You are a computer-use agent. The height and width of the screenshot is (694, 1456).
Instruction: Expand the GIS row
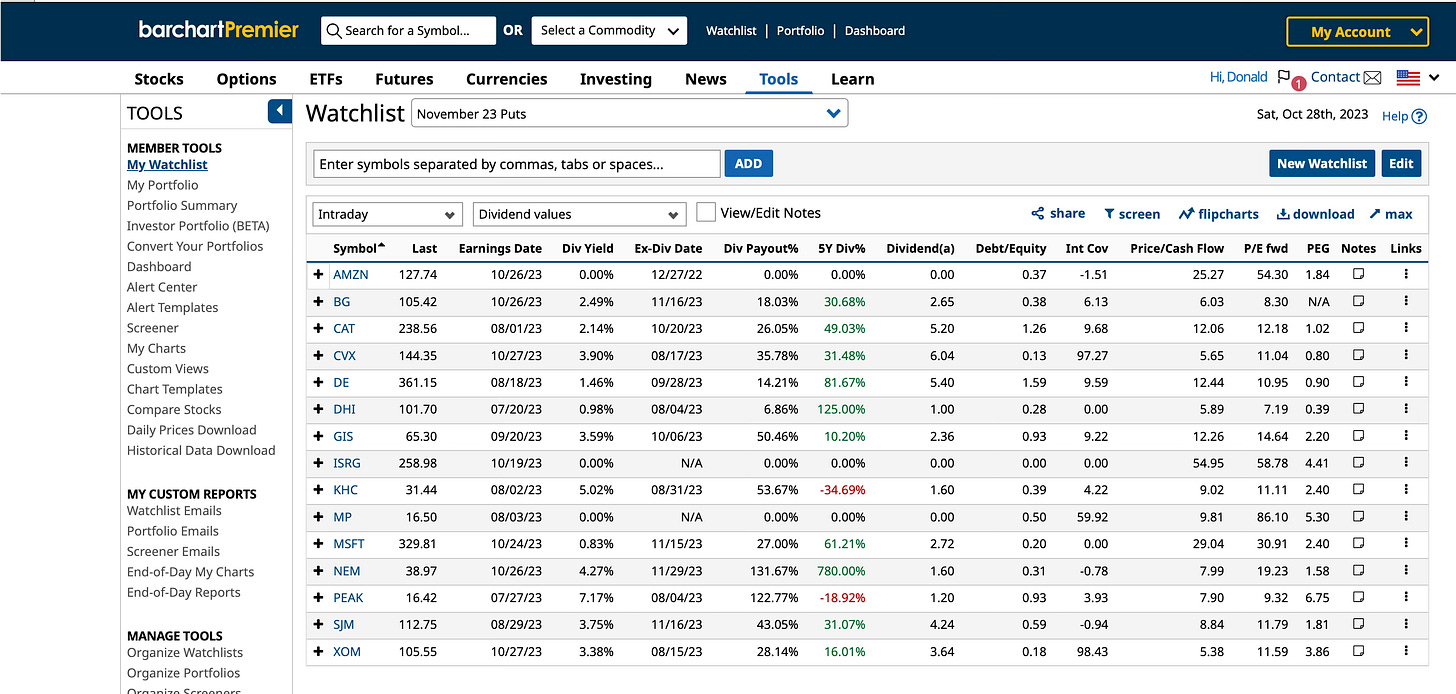pyautogui.click(x=318, y=436)
